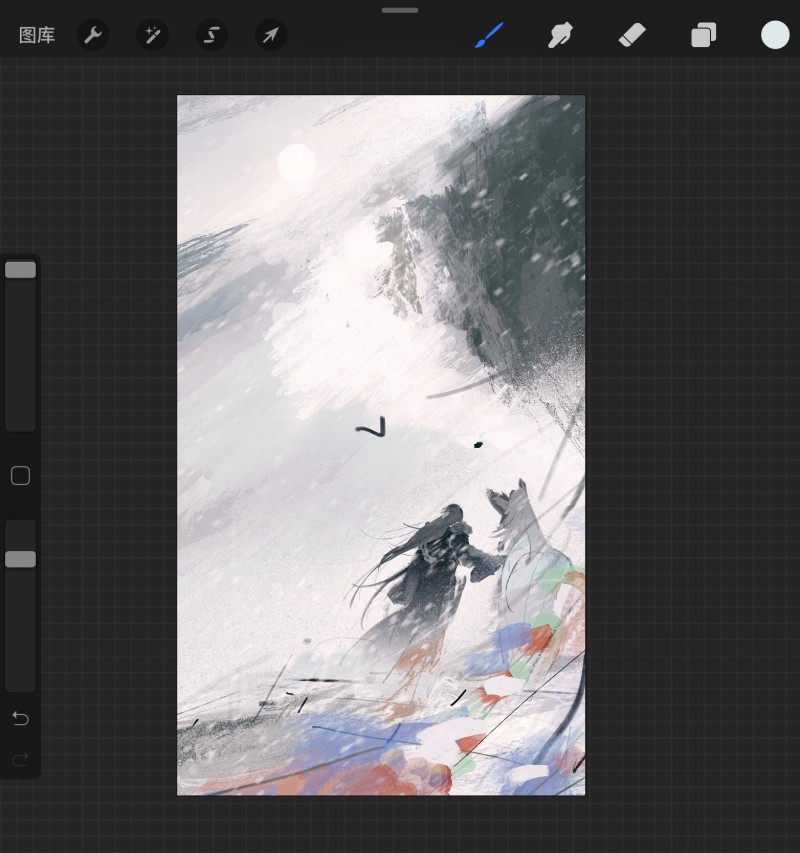Image resolution: width=800 pixels, height=853 pixels.
Task: Open the 图库 gallery
Action: pyautogui.click(x=37, y=35)
